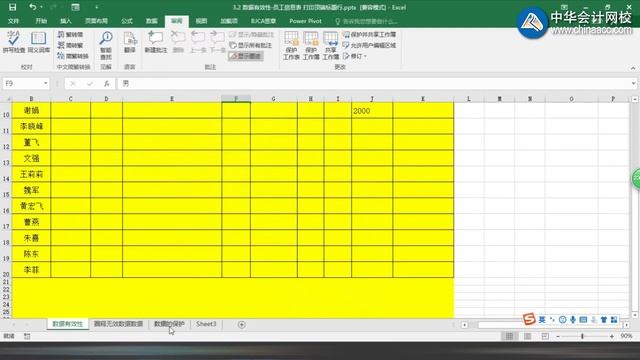Screen dimensions: 640x360
Task: Click 繁转简 conversion button
Action: [x=70, y=35]
